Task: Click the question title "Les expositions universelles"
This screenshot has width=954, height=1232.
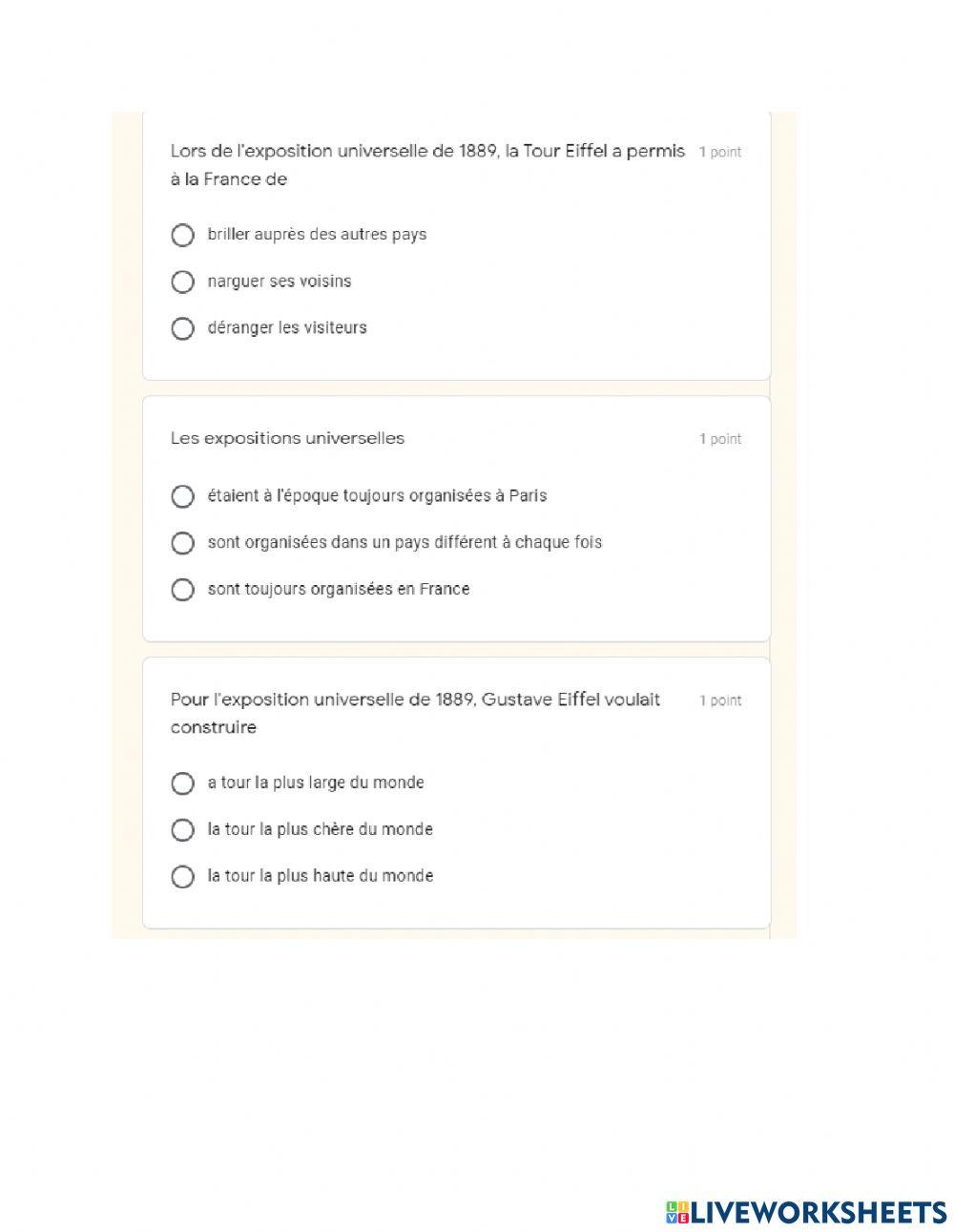Action: tap(287, 439)
